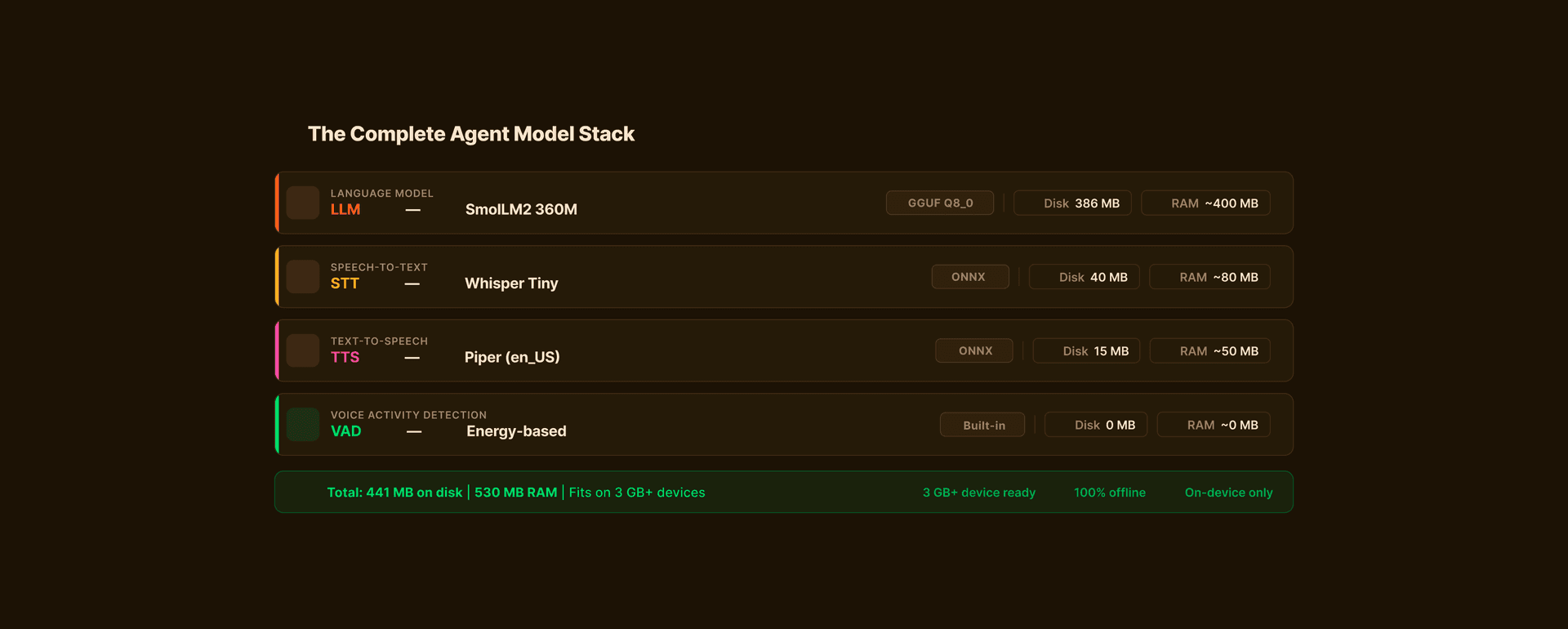This screenshot has width=1568, height=629.
Task: Click the 'SmolLM2 360M' model name
Action: (x=521, y=210)
